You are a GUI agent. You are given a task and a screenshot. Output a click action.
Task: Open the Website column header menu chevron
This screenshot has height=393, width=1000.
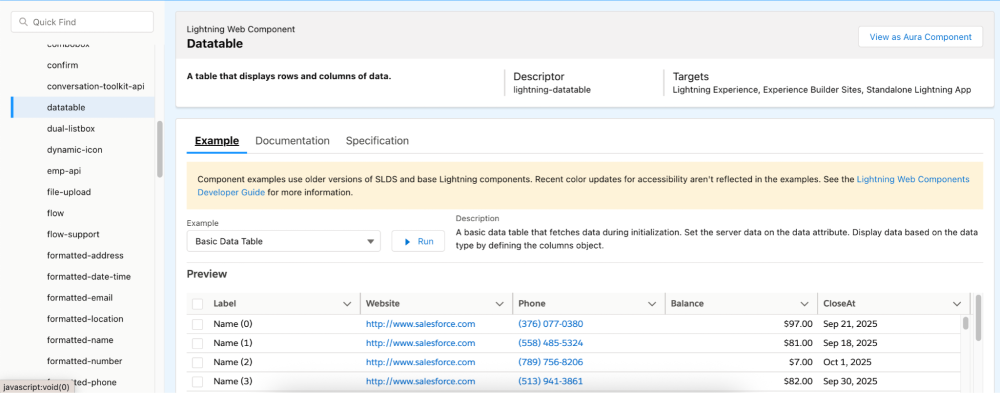point(499,304)
